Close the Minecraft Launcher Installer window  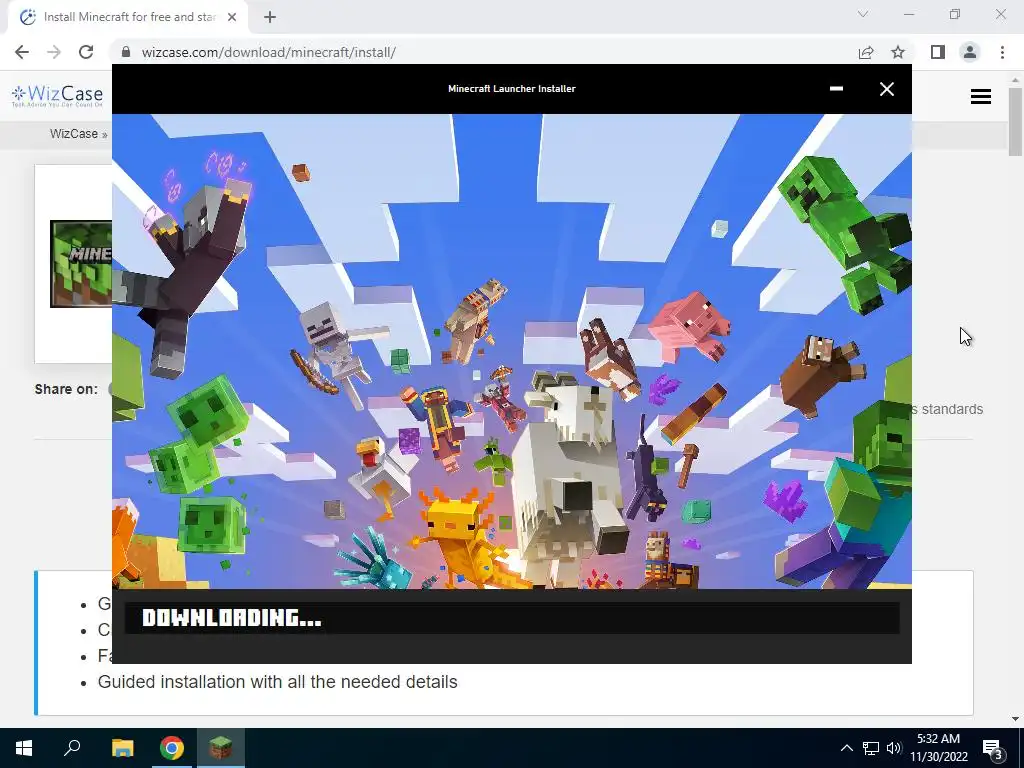point(886,89)
